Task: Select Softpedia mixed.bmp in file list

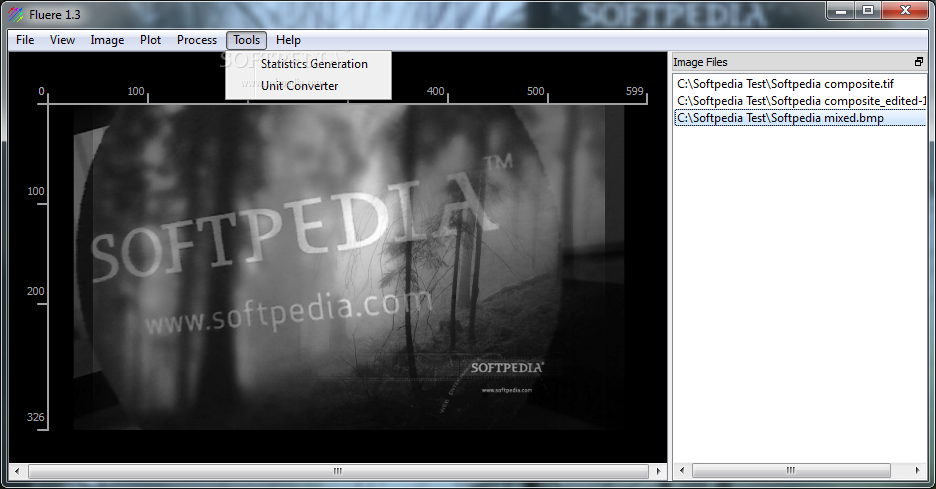Action: tap(800, 118)
